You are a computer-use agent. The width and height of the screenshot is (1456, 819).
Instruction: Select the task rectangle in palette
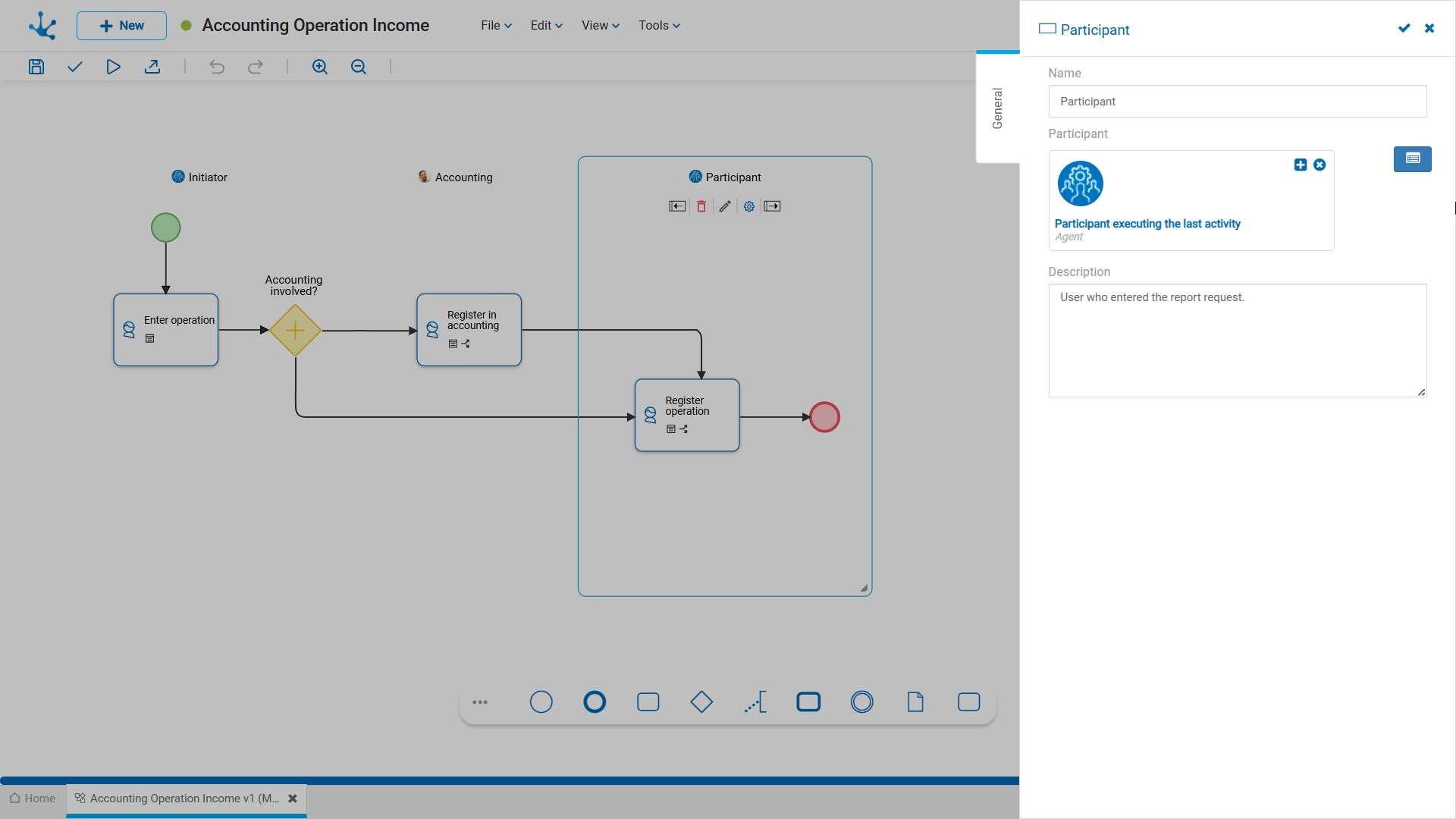tap(648, 702)
